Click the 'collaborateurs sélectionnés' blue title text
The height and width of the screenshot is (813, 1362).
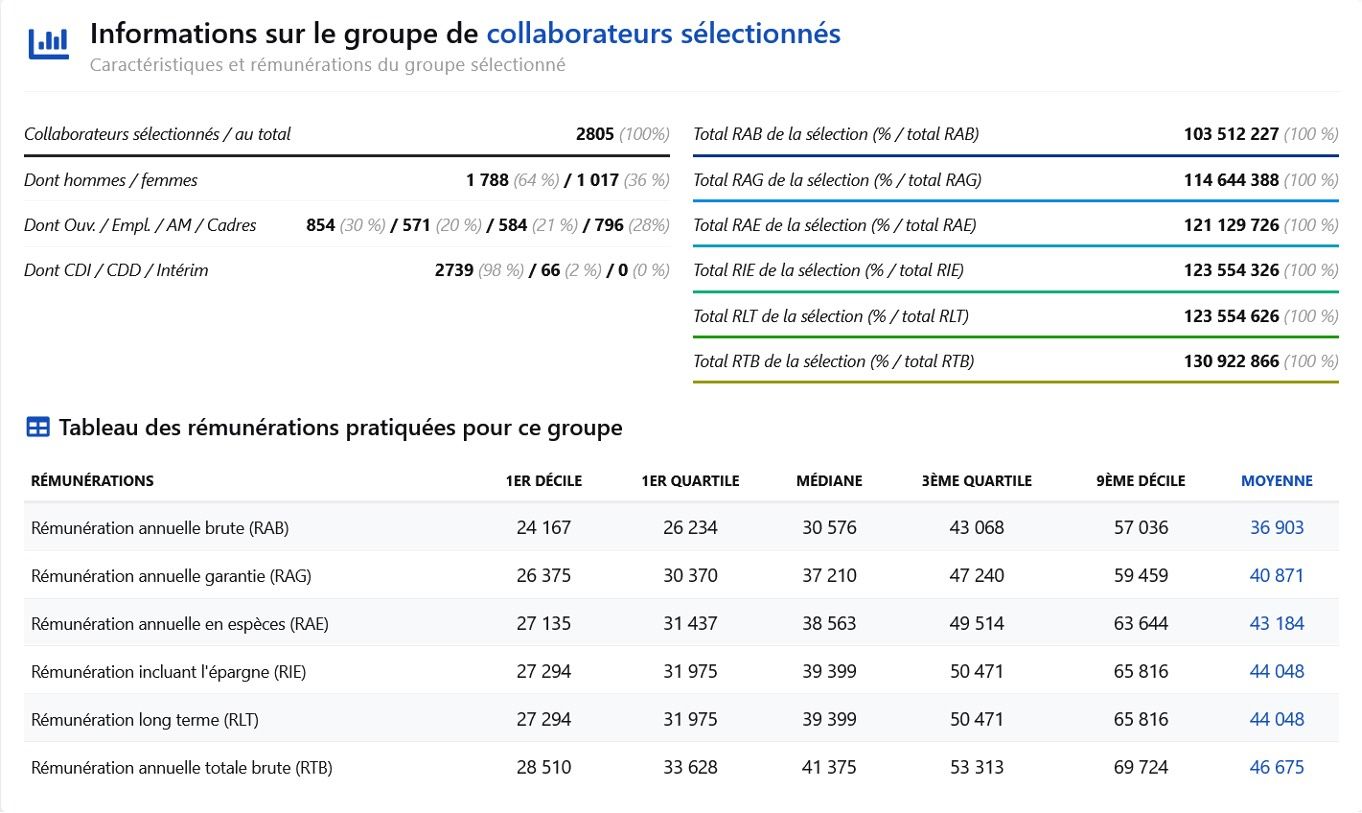tap(663, 33)
